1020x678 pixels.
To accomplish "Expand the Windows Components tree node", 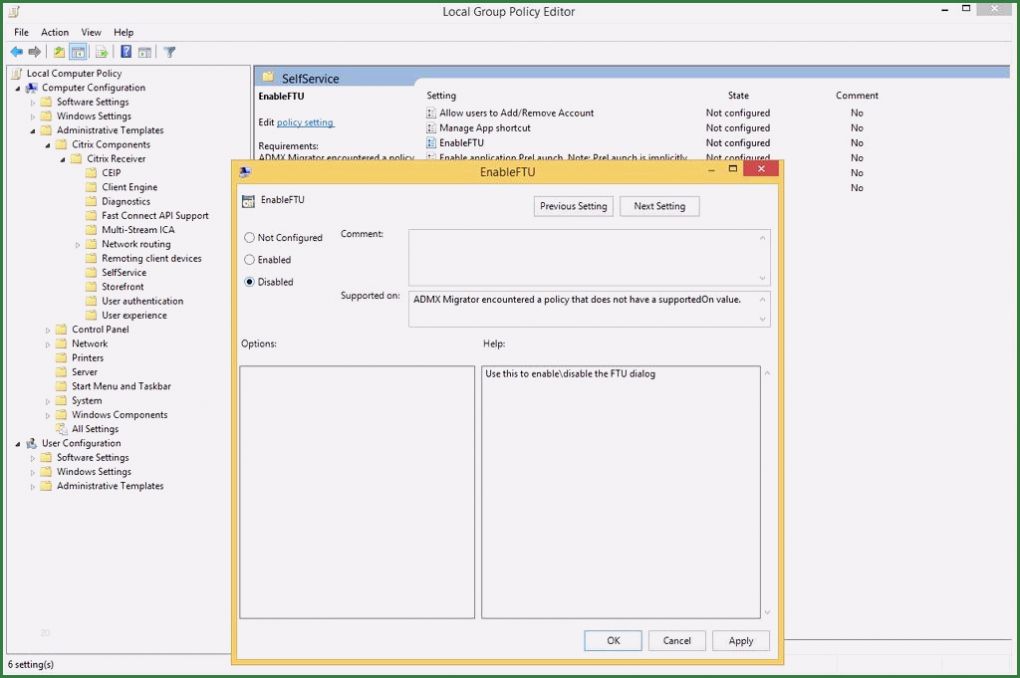I will [48, 415].
